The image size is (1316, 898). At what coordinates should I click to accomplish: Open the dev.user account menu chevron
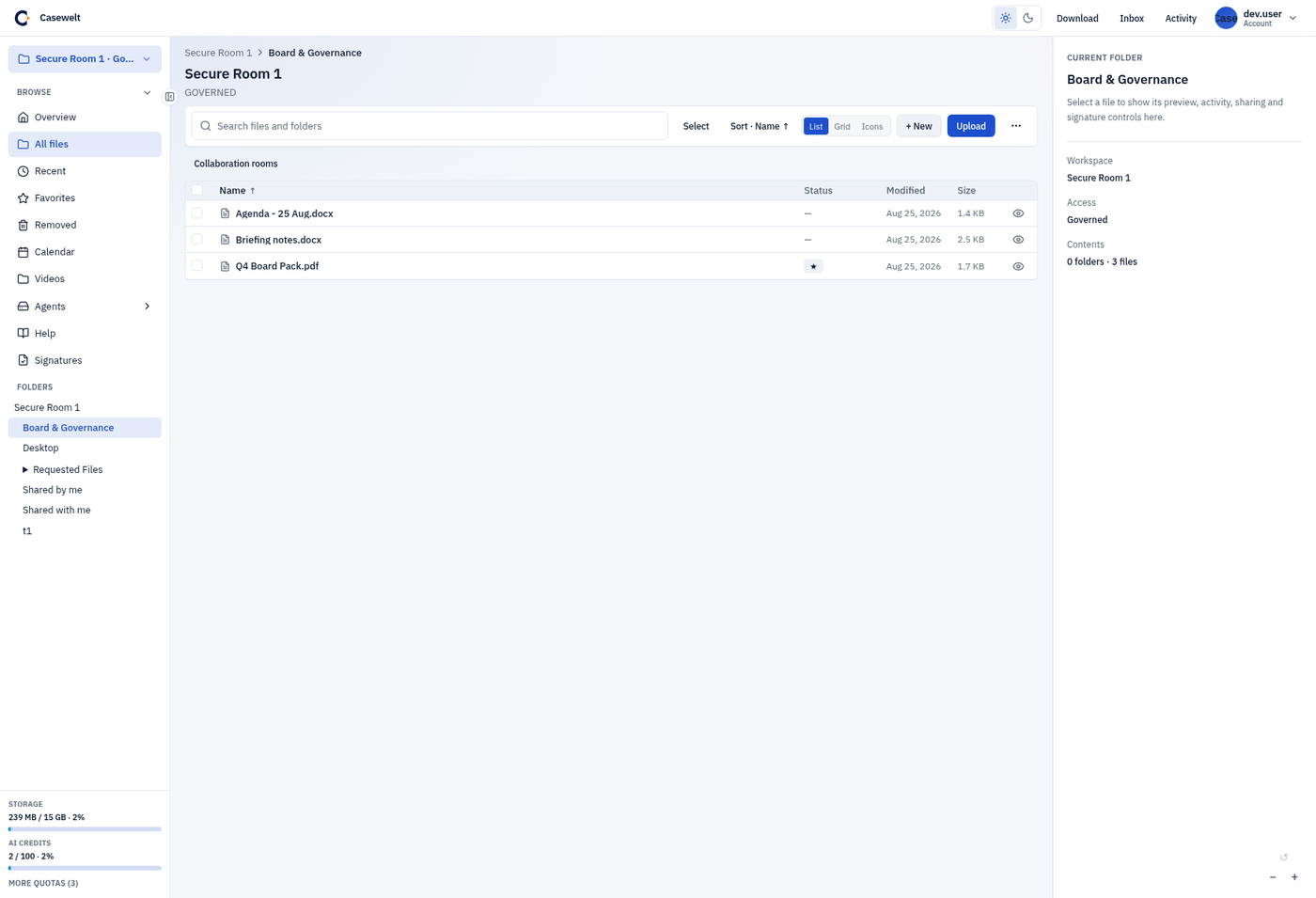(1293, 18)
